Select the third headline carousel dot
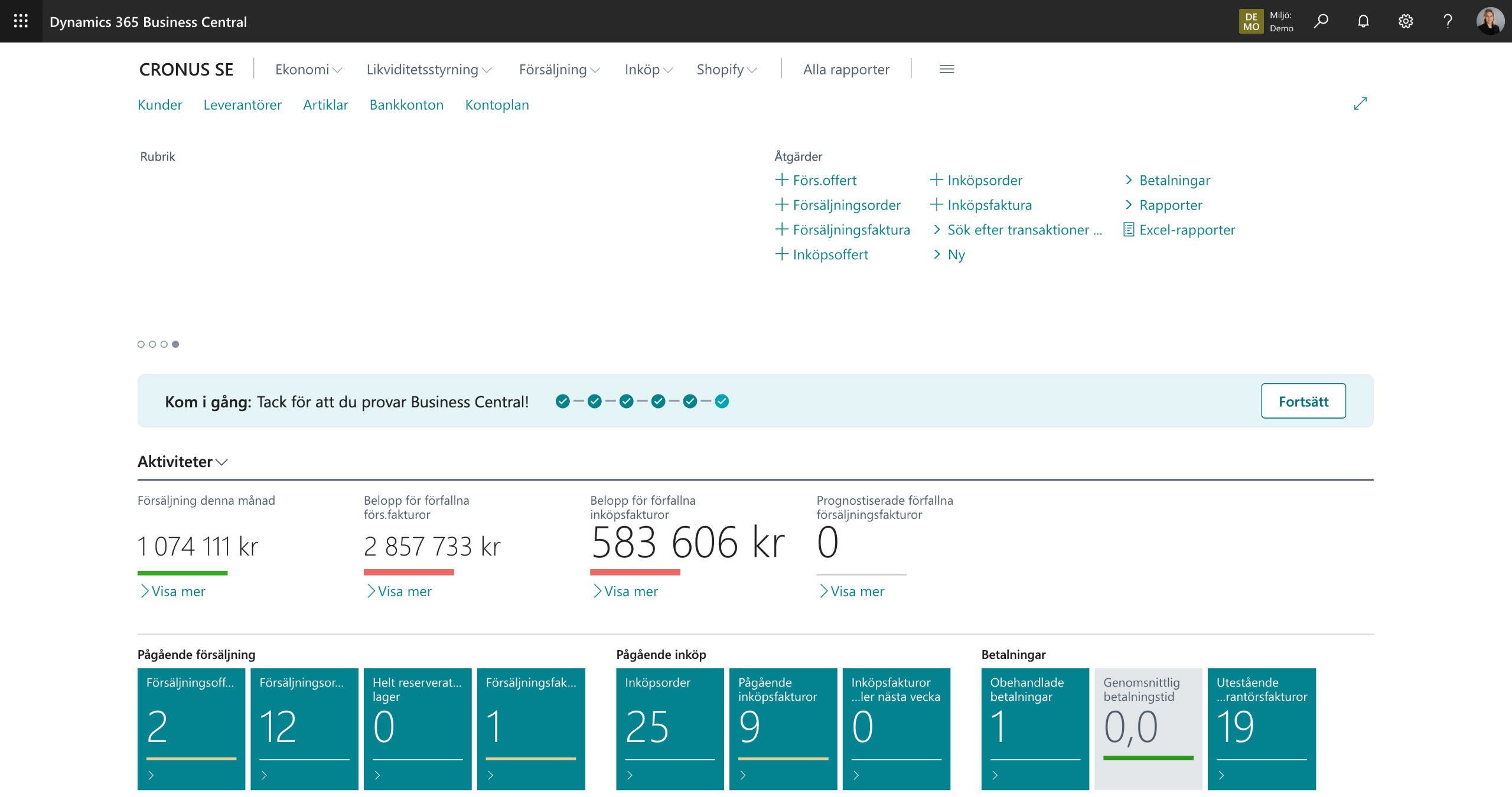This screenshot has height=797, width=1512. click(x=164, y=344)
